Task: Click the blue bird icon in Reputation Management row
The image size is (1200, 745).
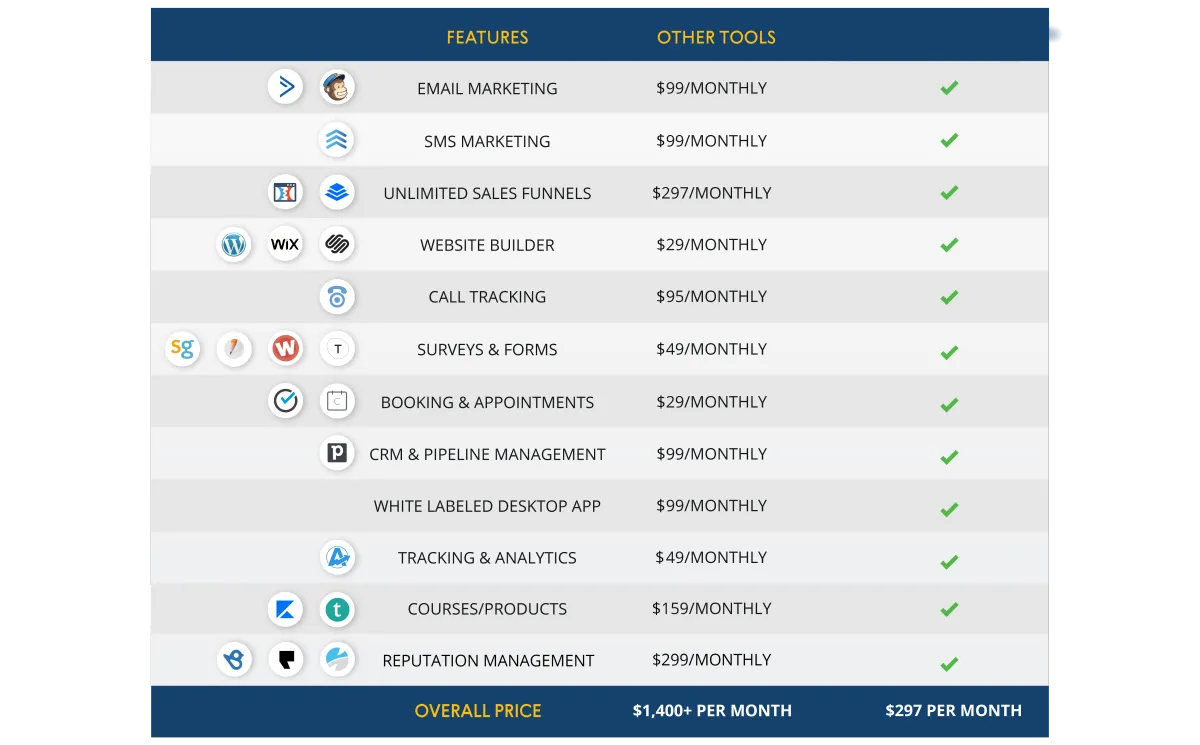Action: point(234,659)
